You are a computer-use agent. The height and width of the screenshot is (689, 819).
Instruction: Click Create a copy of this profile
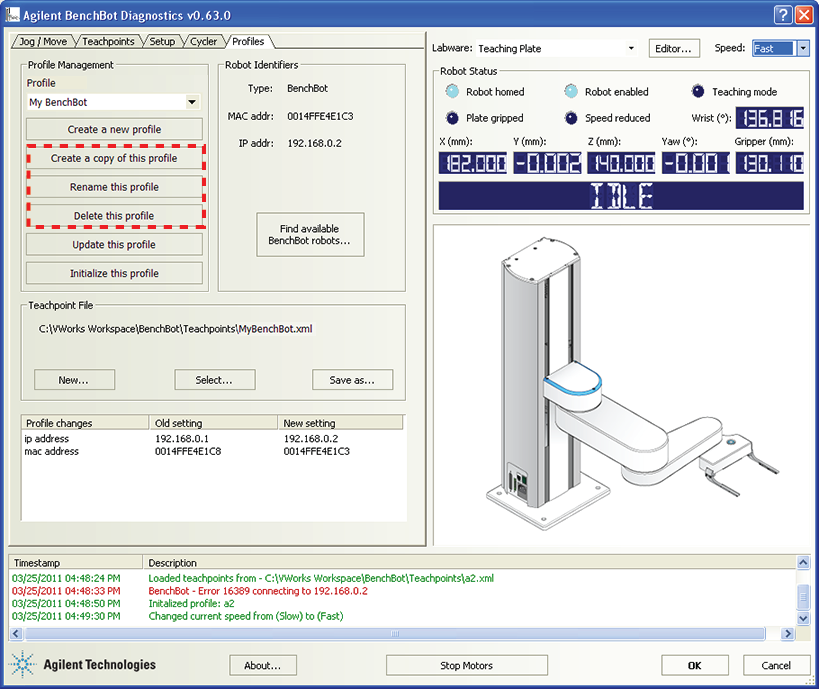coord(114,158)
